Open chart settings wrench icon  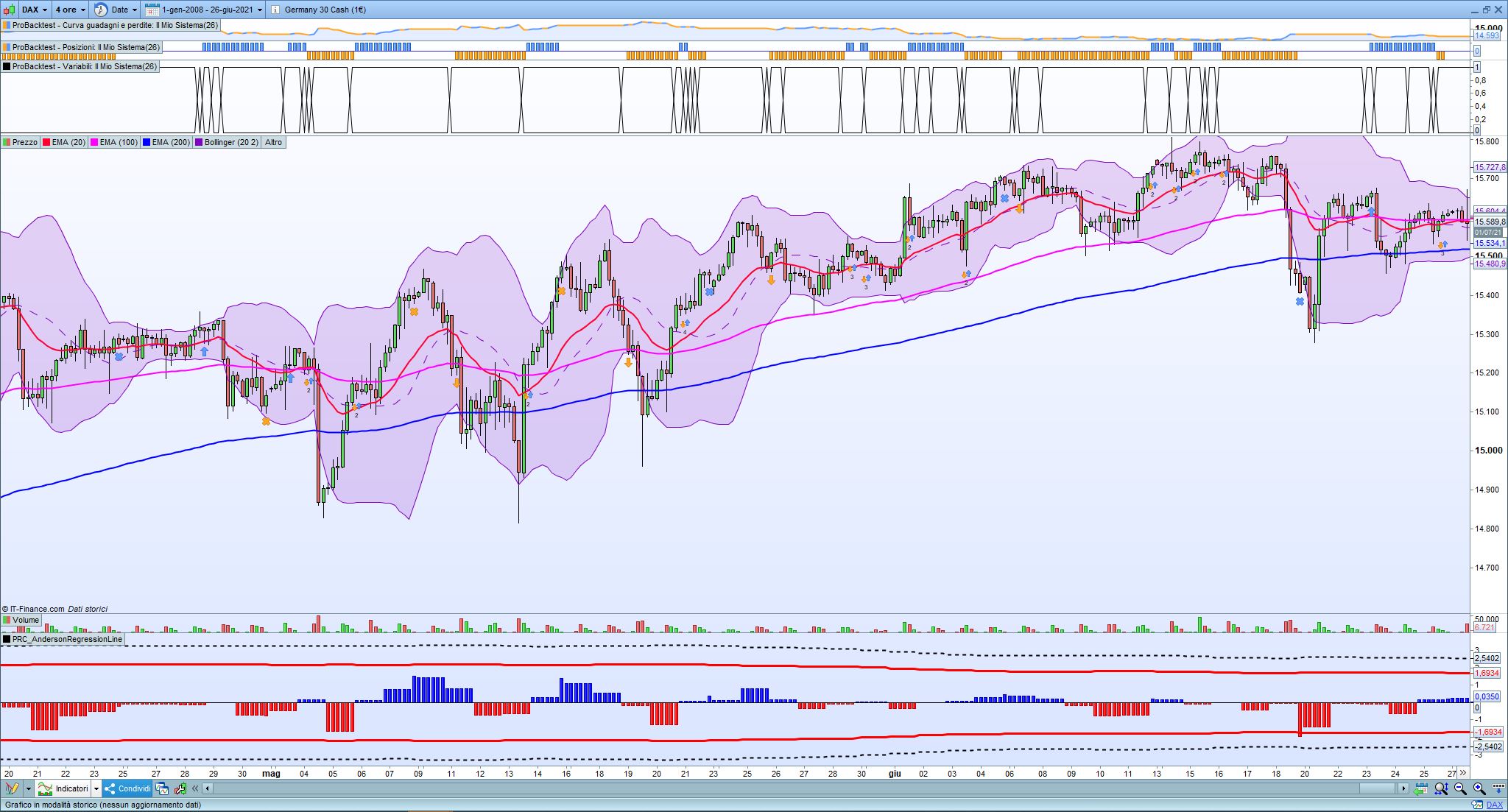click(180, 788)
